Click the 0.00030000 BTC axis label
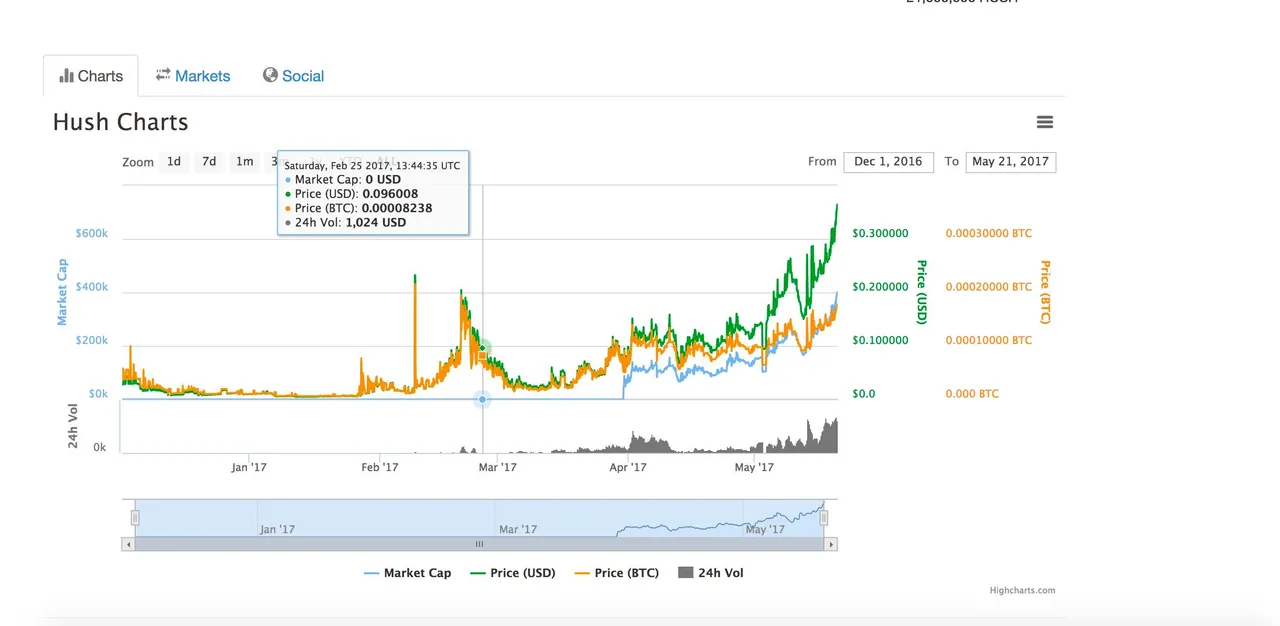This screenshot has height=626, width=1280. pyautogui.click(x=989, y=233)
